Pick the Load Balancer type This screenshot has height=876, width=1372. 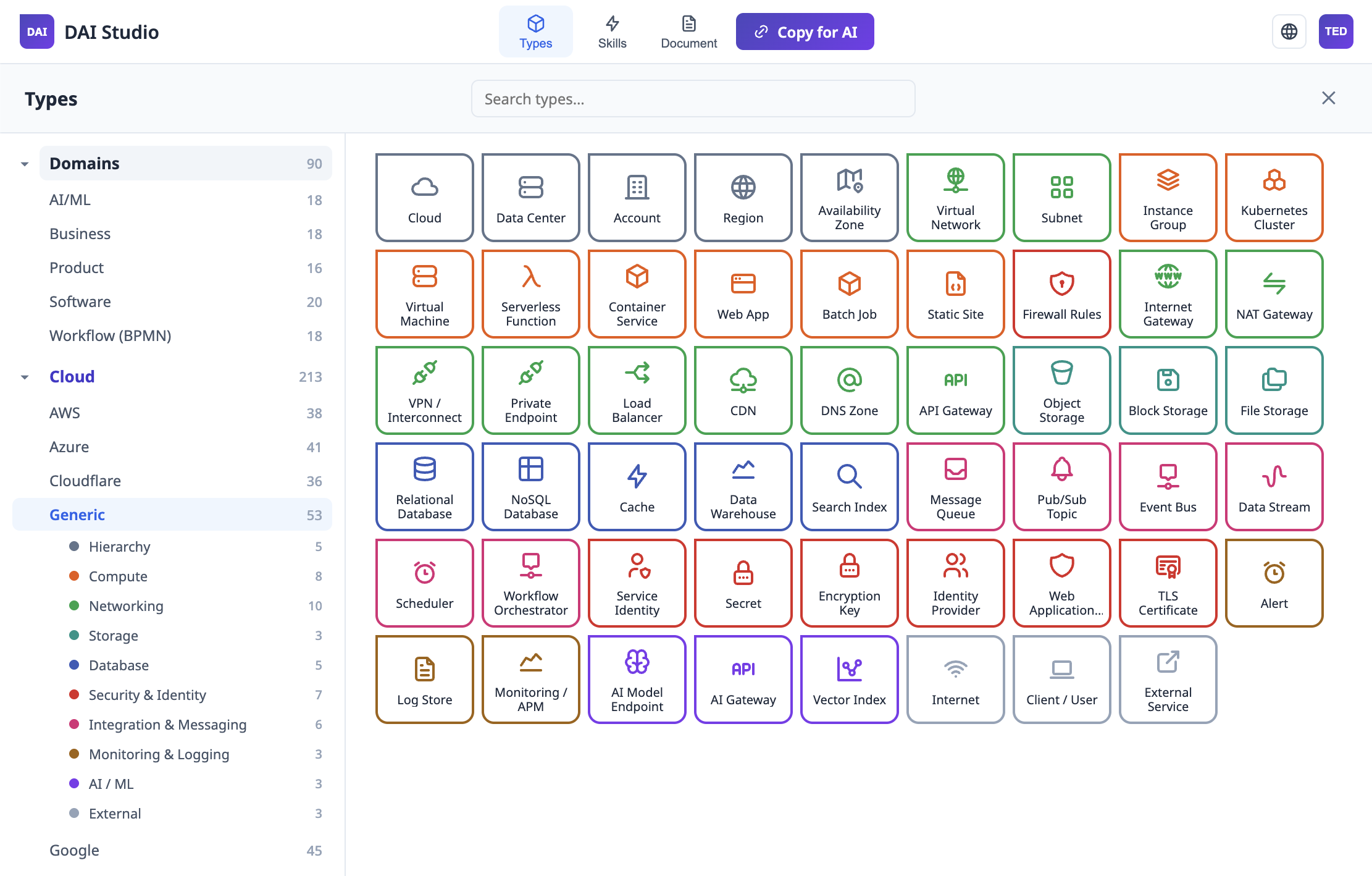click(637, 390)
